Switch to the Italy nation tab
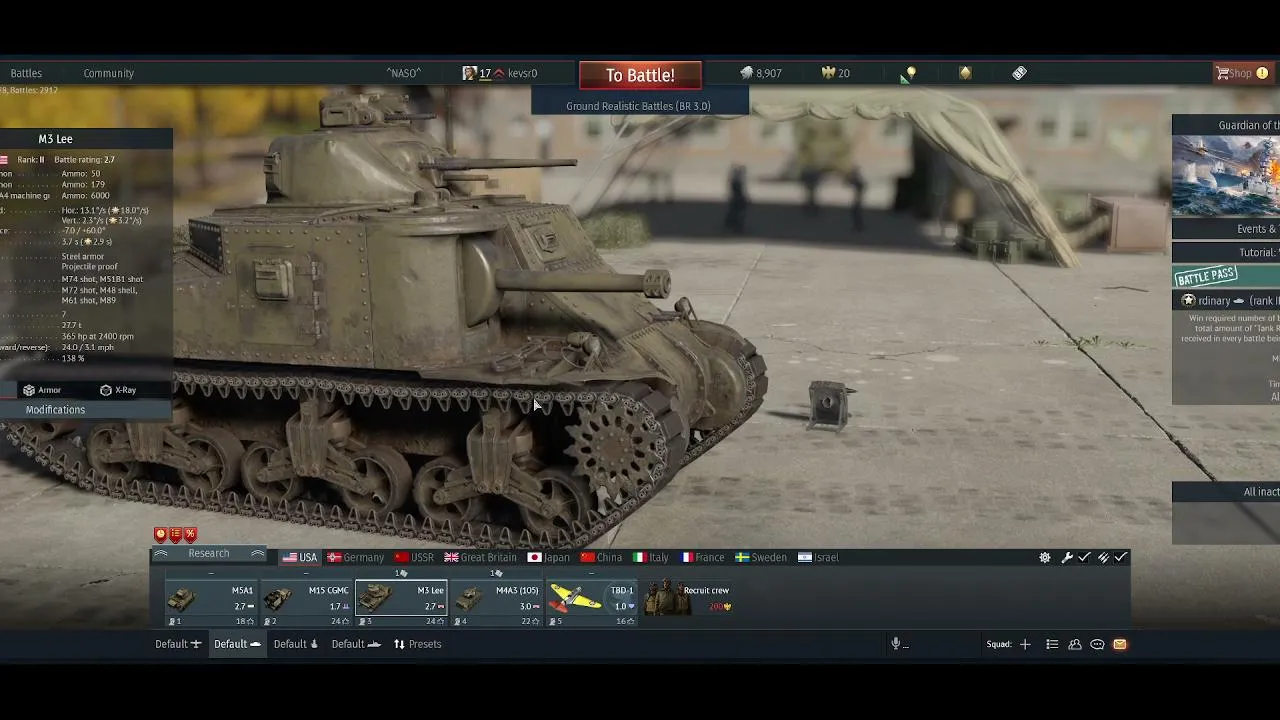 (650, 558)
